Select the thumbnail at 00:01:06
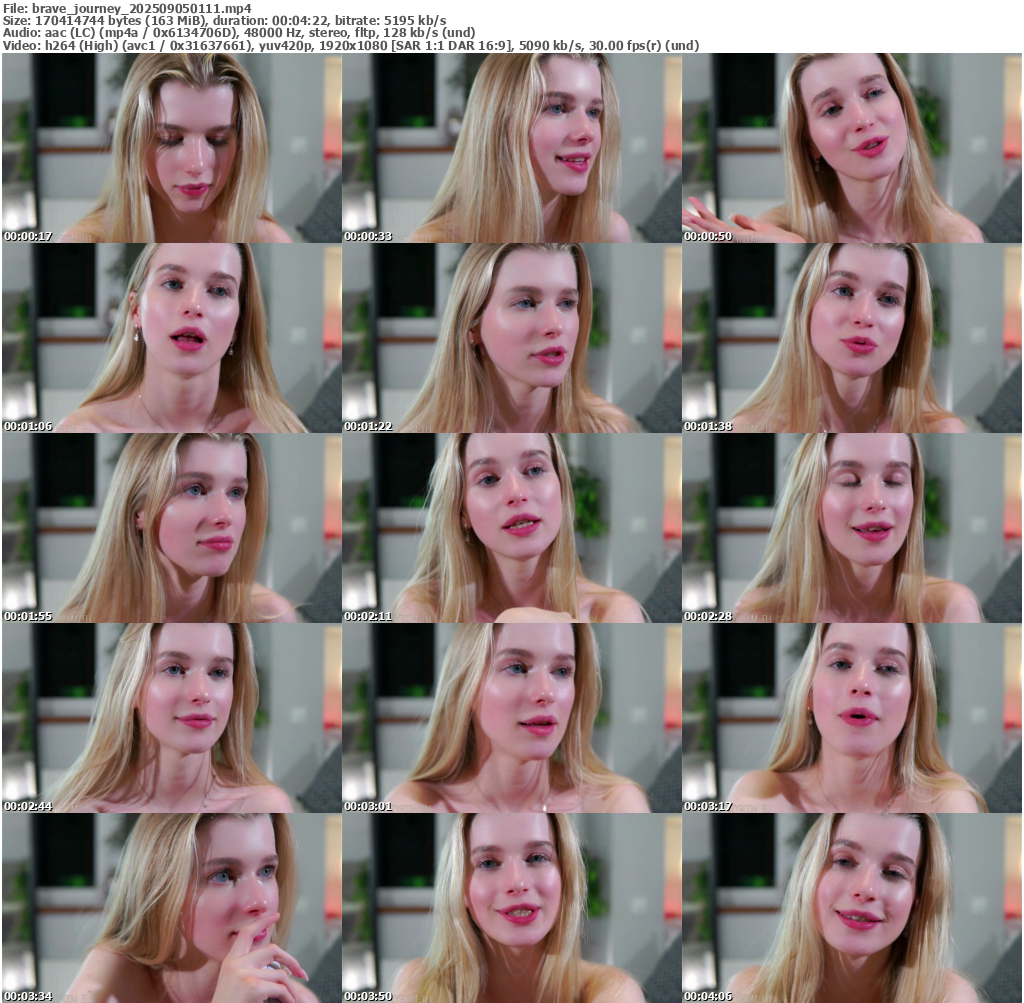1024x1003 pixels. coord(172,338)
